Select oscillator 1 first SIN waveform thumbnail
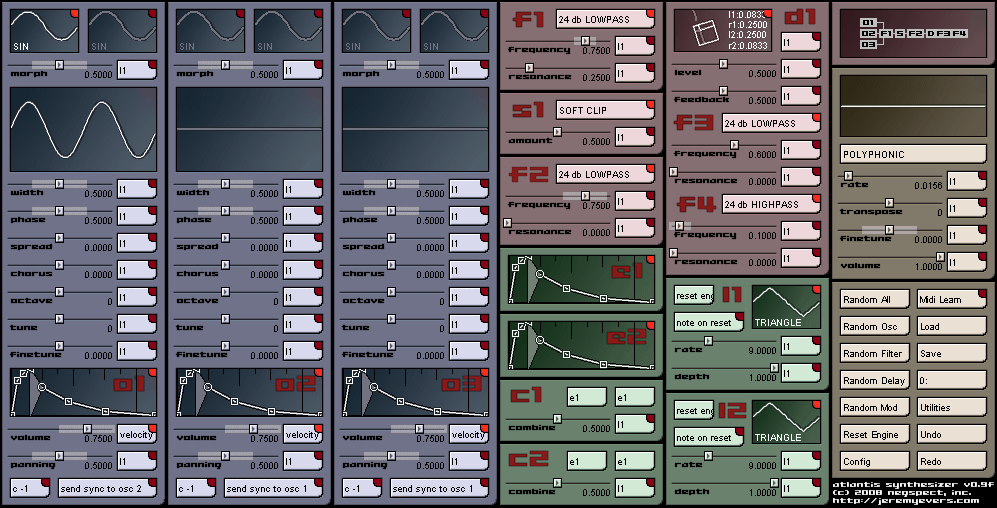Screen dimensions: 997x508 coord(45,31)
